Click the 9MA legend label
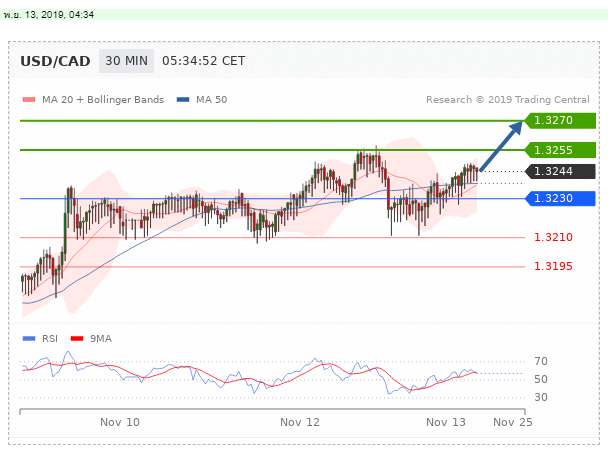This screenshot has height=454, width=608. point(101,339)
